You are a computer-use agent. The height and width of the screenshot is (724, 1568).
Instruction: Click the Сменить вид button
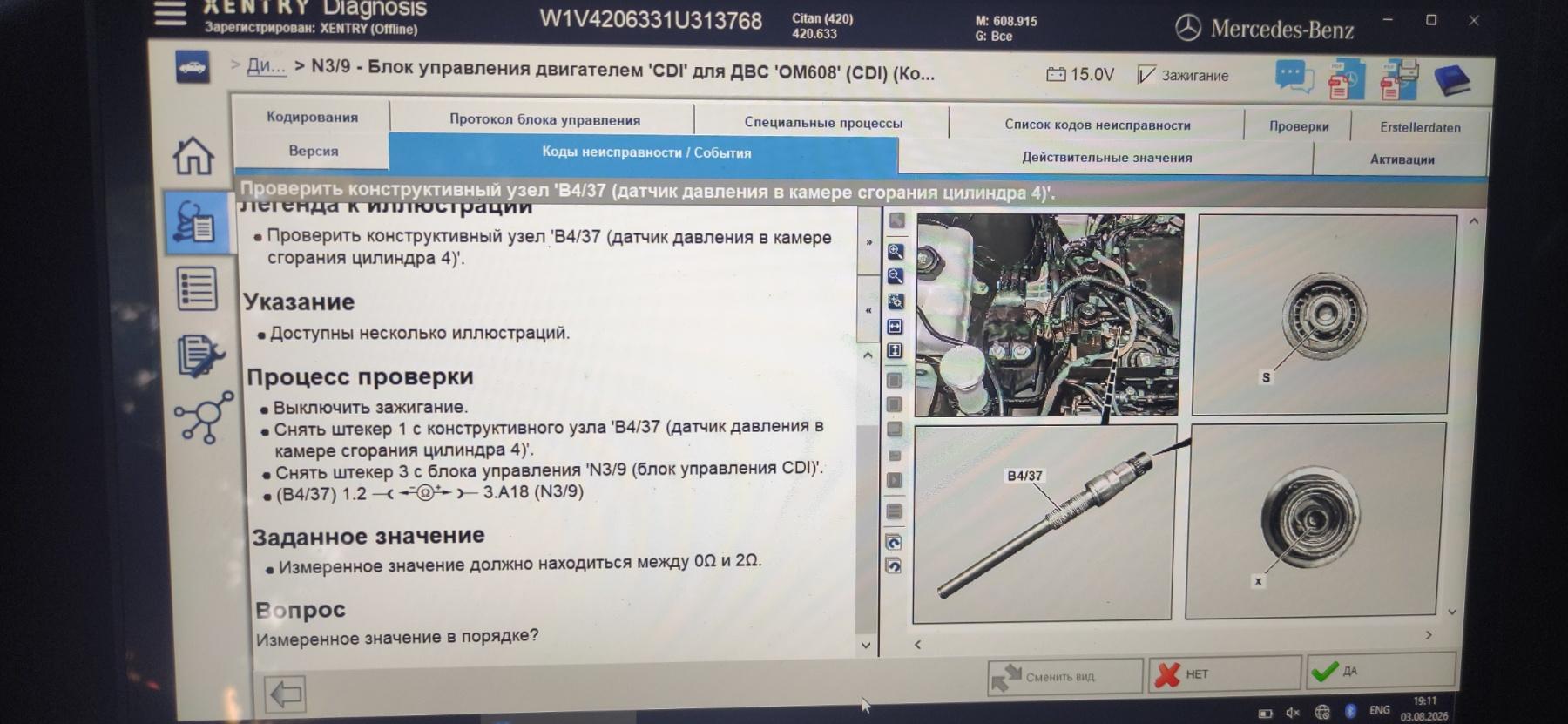click(x=1064, y=676)
